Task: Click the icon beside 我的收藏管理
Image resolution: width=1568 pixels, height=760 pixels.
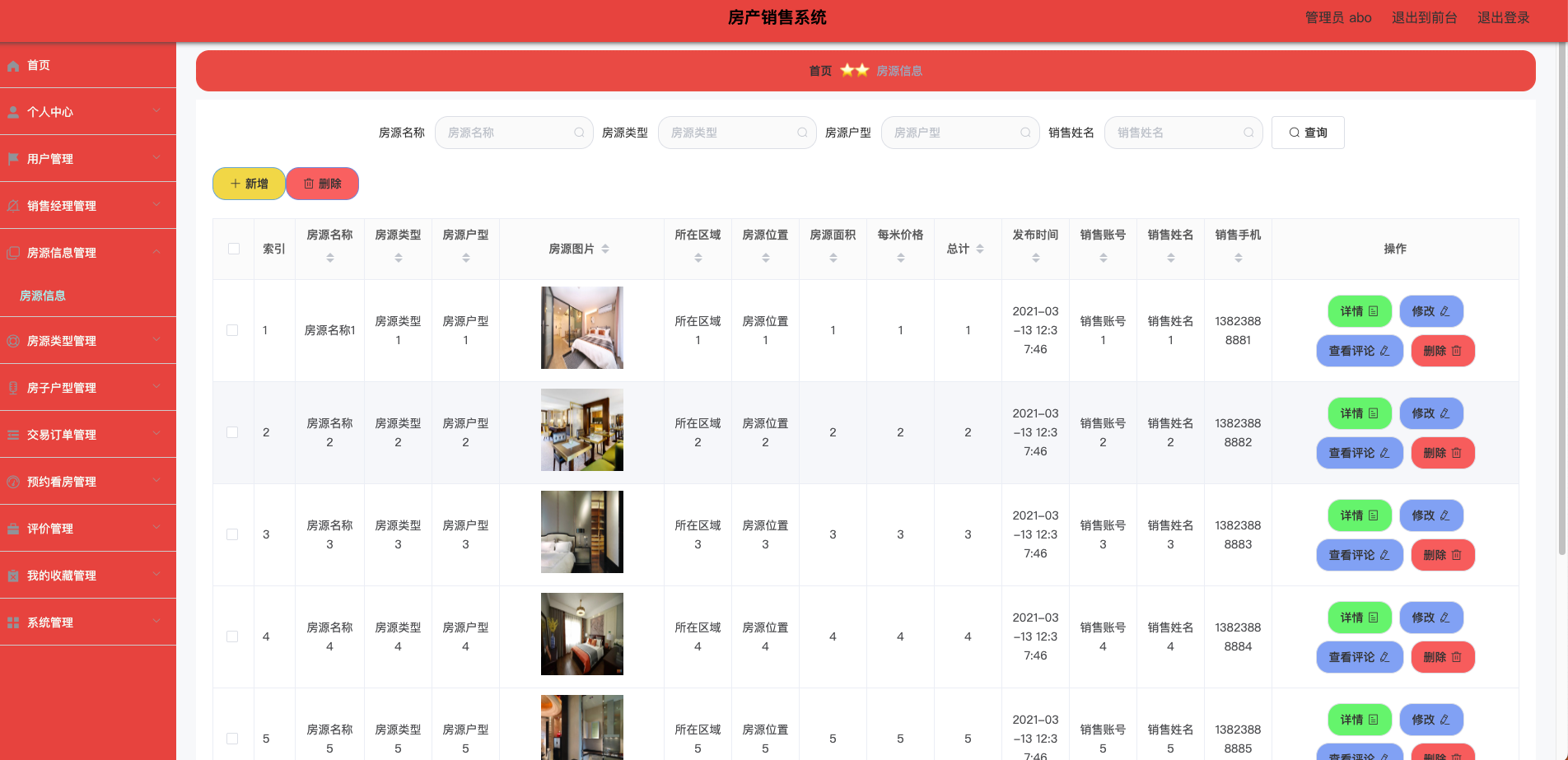Action: [13, 576]
